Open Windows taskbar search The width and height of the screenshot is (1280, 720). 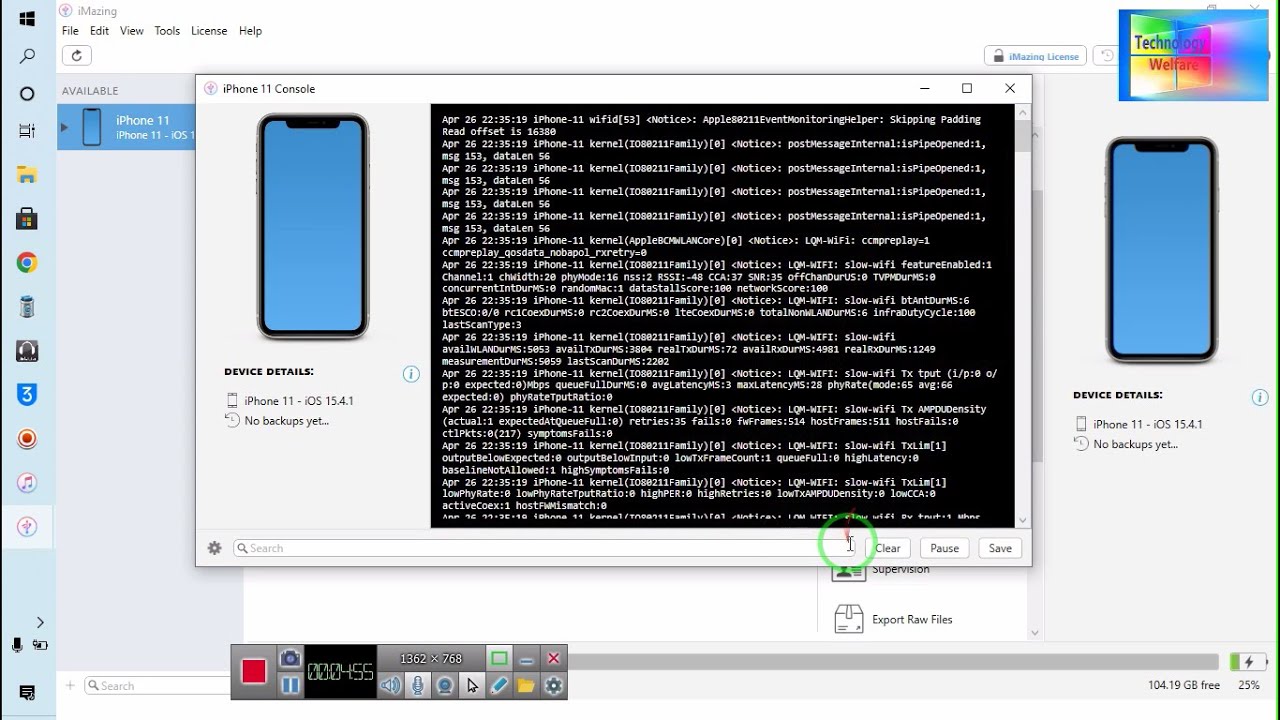tap(27, 57)
